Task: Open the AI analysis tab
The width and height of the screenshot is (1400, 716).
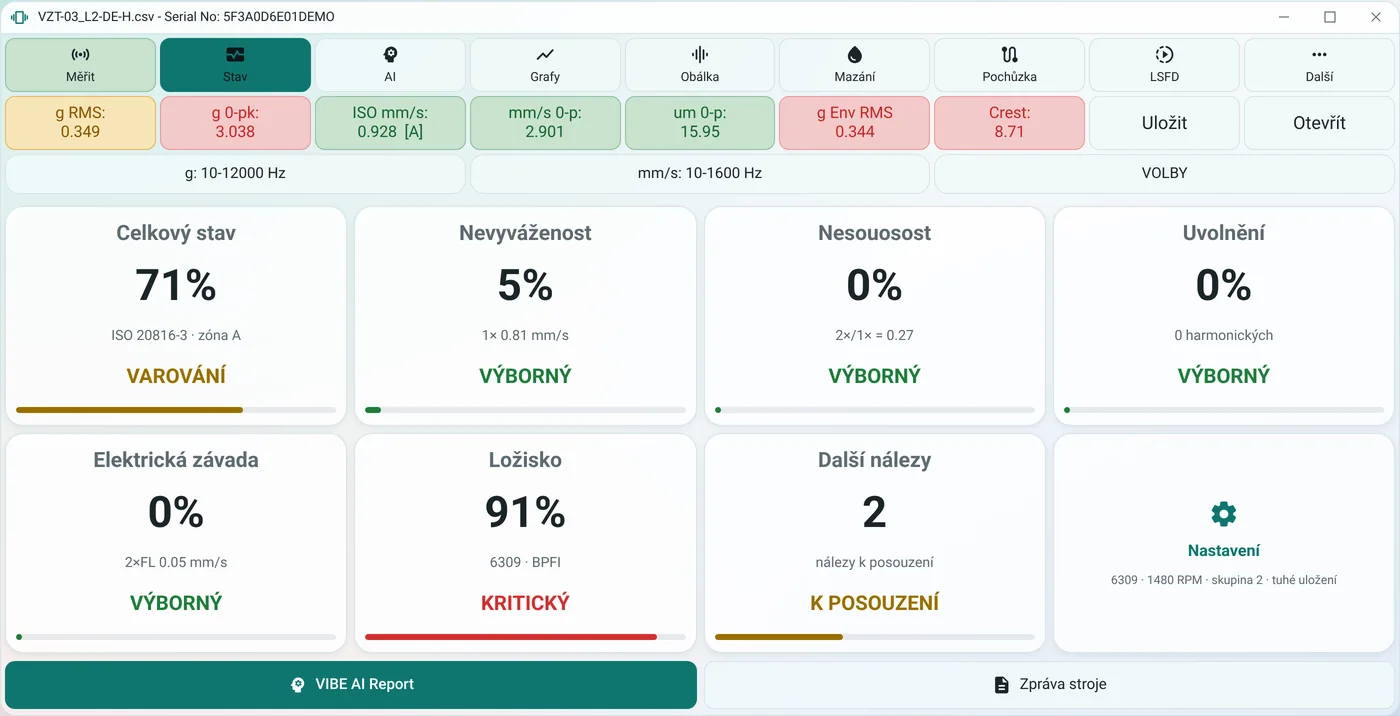Action: [x=390, y=65]
